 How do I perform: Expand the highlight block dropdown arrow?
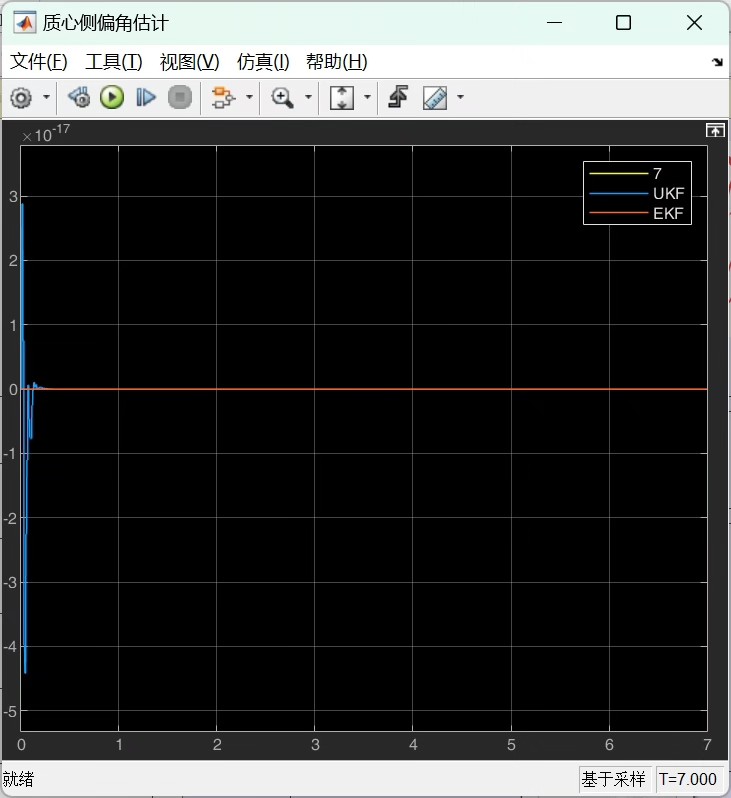point(249,97)
